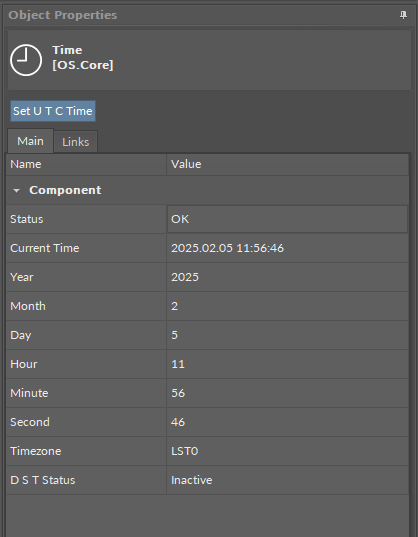Viewport: 418px width, 537px height.
Task: Click the Time component clock icon
Action: 26,60
